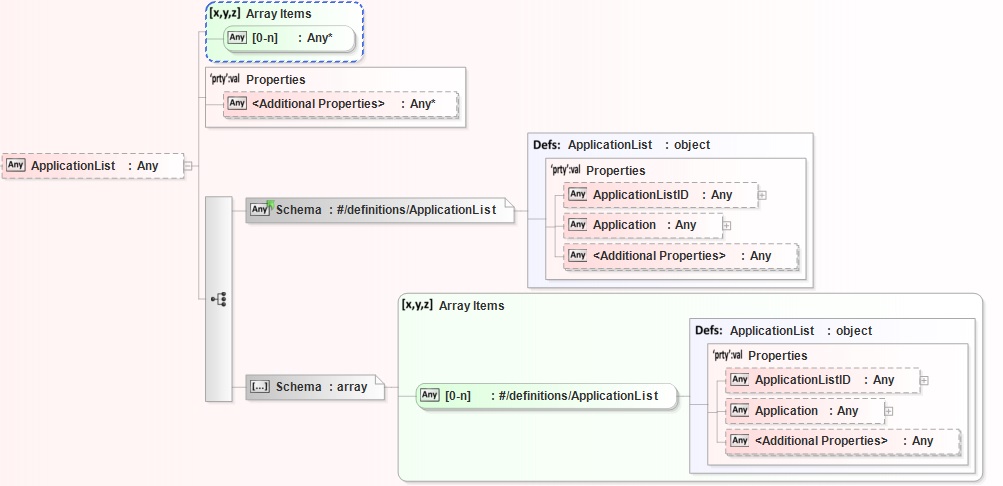Click the Any icon on root ApplicationList node
This screenshot has height=486, width=1003.
pyautogui.click(x=15, y=165)
